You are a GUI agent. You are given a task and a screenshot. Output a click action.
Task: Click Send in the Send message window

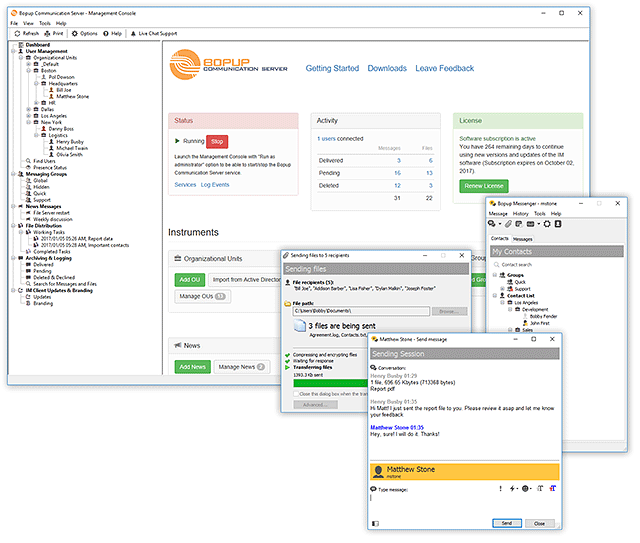click(x=507, y=523)
